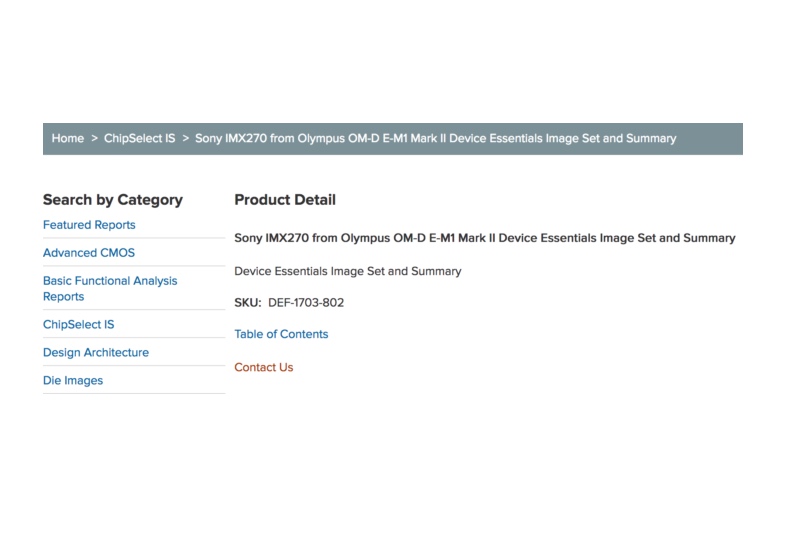Click the Product Detail heading

(x=284, y=200)
